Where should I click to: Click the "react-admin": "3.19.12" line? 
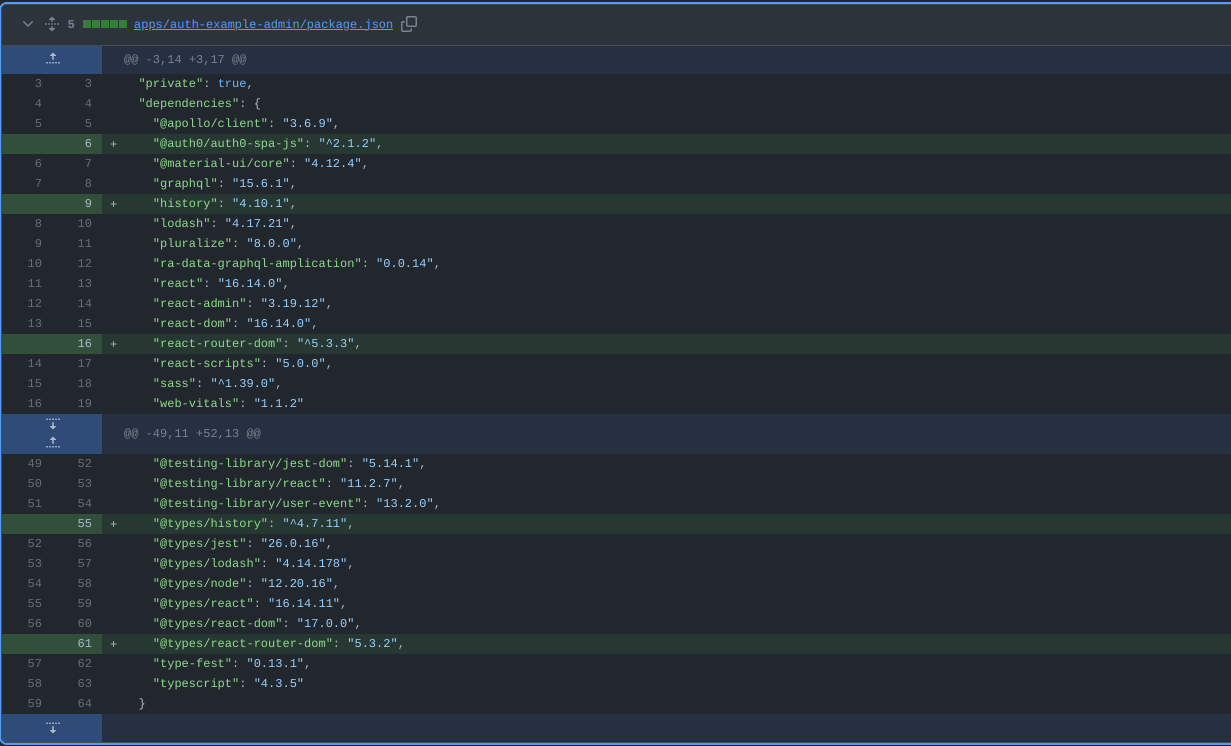coord(666,304)
